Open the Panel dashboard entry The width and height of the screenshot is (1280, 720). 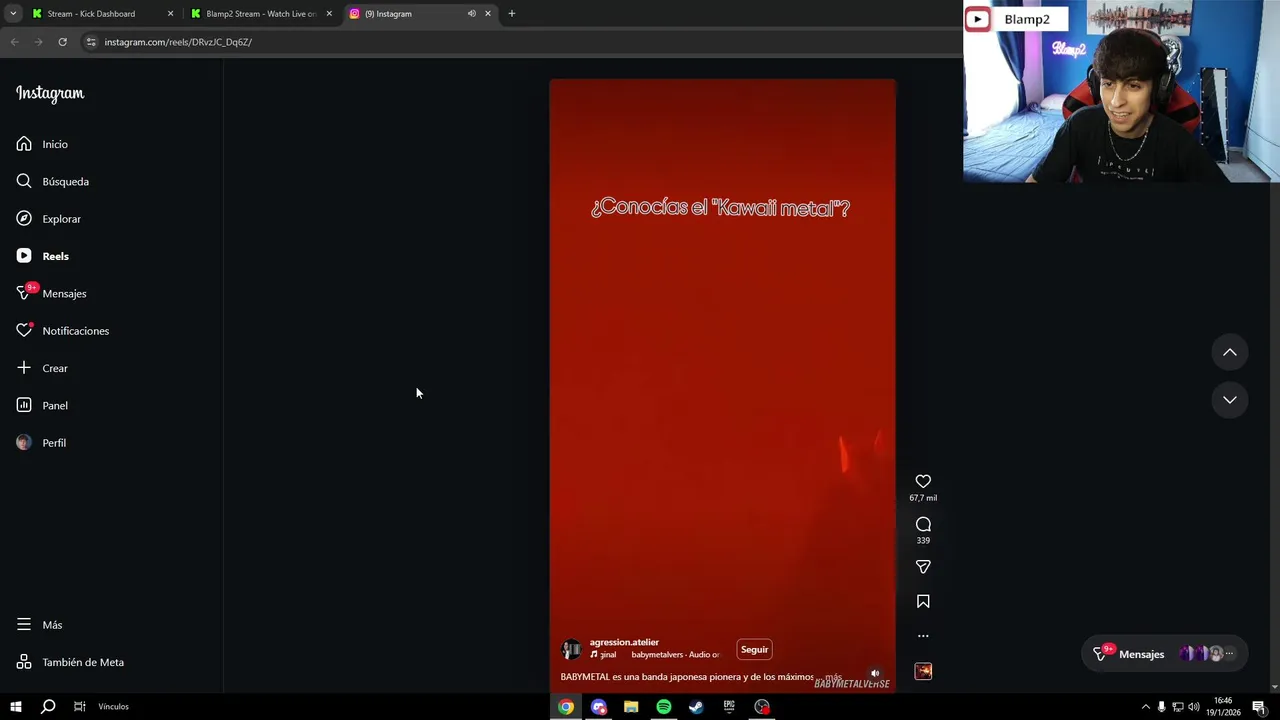coord(42,405)
